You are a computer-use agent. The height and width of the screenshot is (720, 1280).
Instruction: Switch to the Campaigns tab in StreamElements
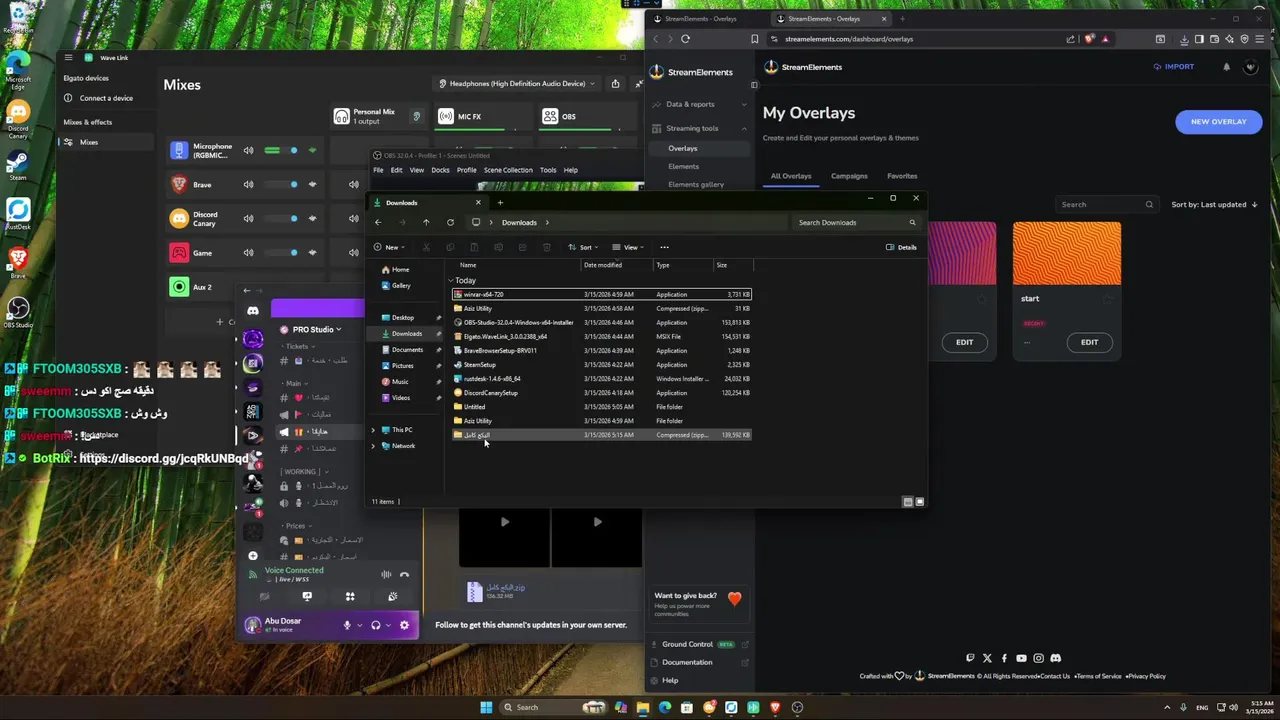849,176
